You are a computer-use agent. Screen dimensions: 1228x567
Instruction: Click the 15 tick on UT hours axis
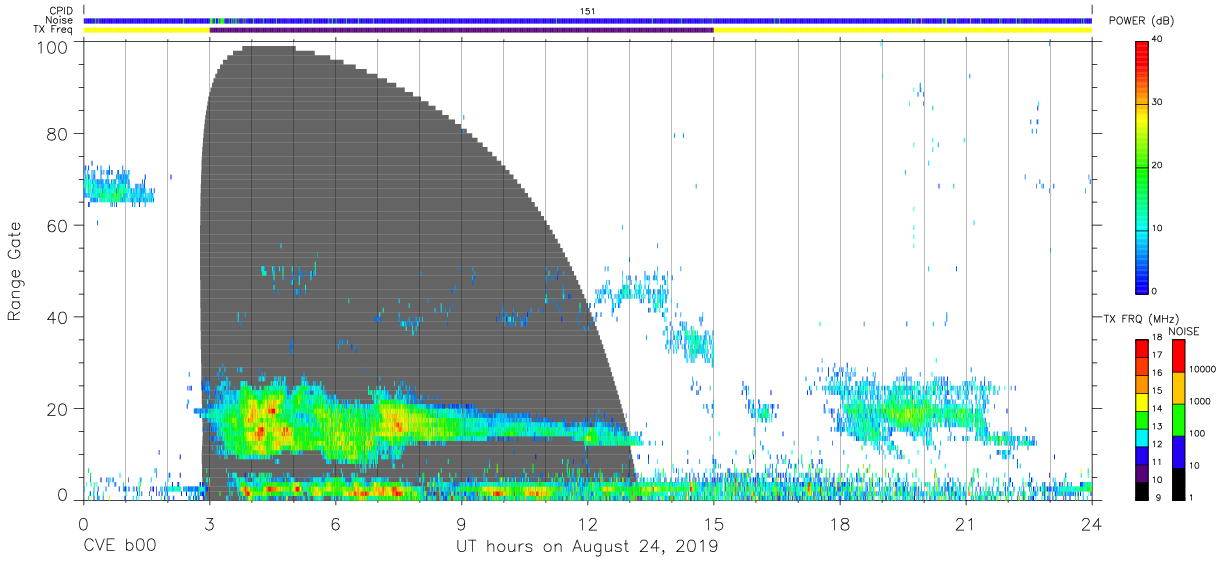(714, 523)
